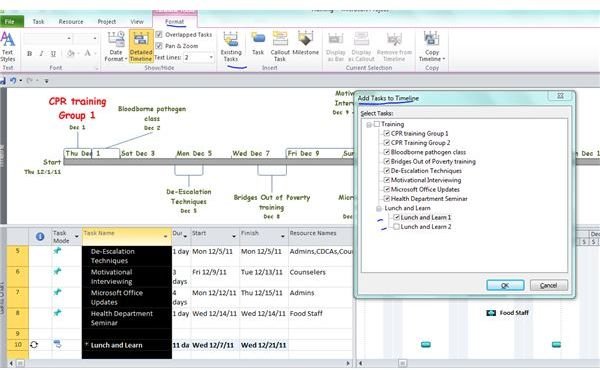
Task: Uncheck CPR Training Group 2 in dialog
Action: click(x=387, y=143)
